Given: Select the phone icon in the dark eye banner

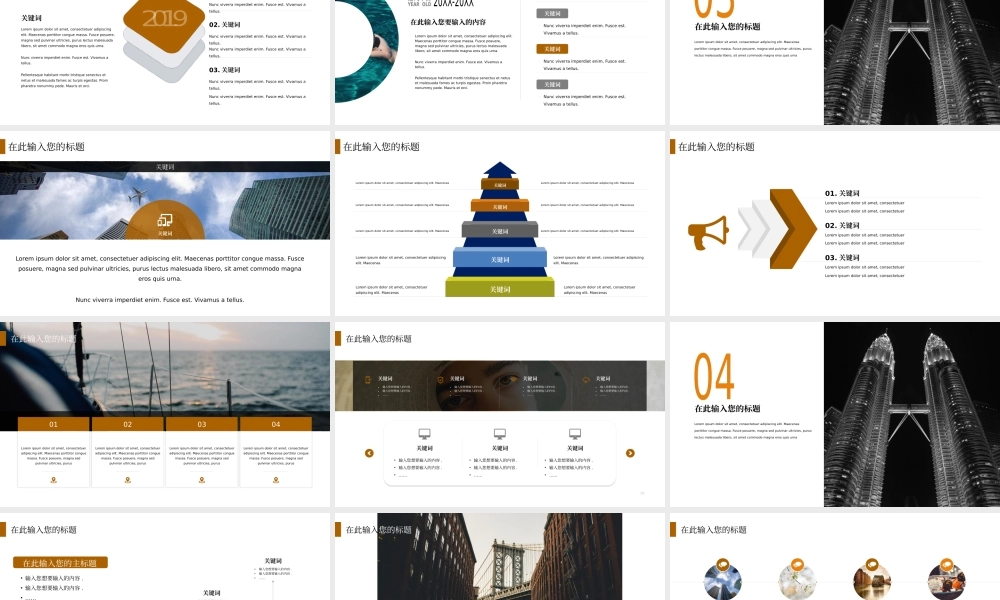Looking at the screenshot, I should (368, 380).
